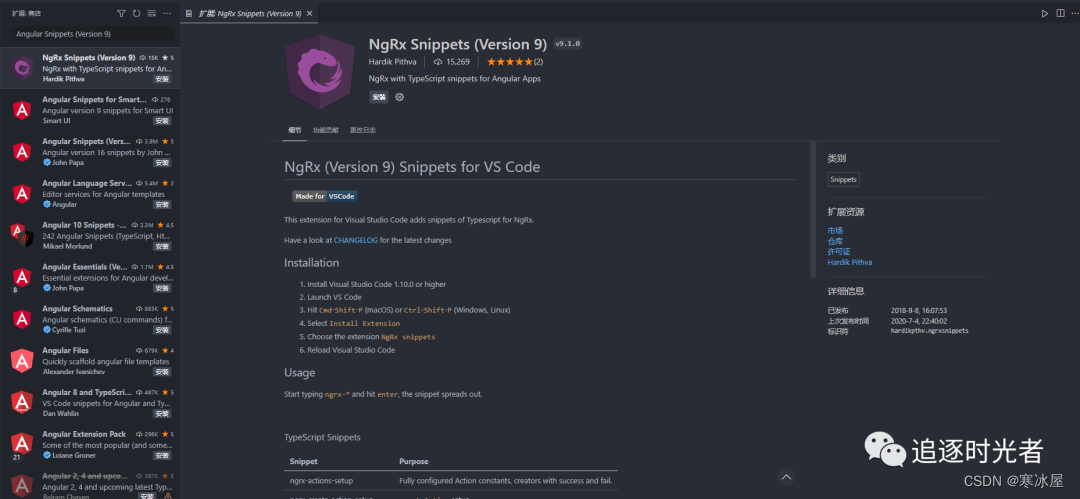The width and height of the screenshot is (1080, 499).
Task: Select the Angular Schematics list entry title
Action: point(77,309)
